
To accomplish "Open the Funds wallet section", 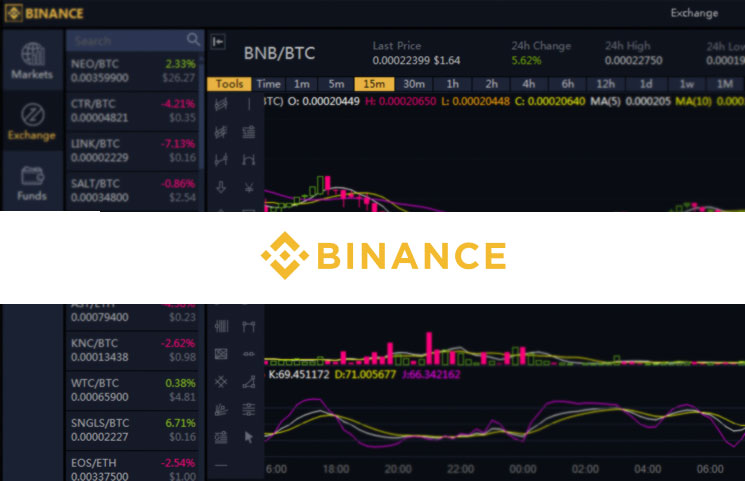I will [32, 183].
